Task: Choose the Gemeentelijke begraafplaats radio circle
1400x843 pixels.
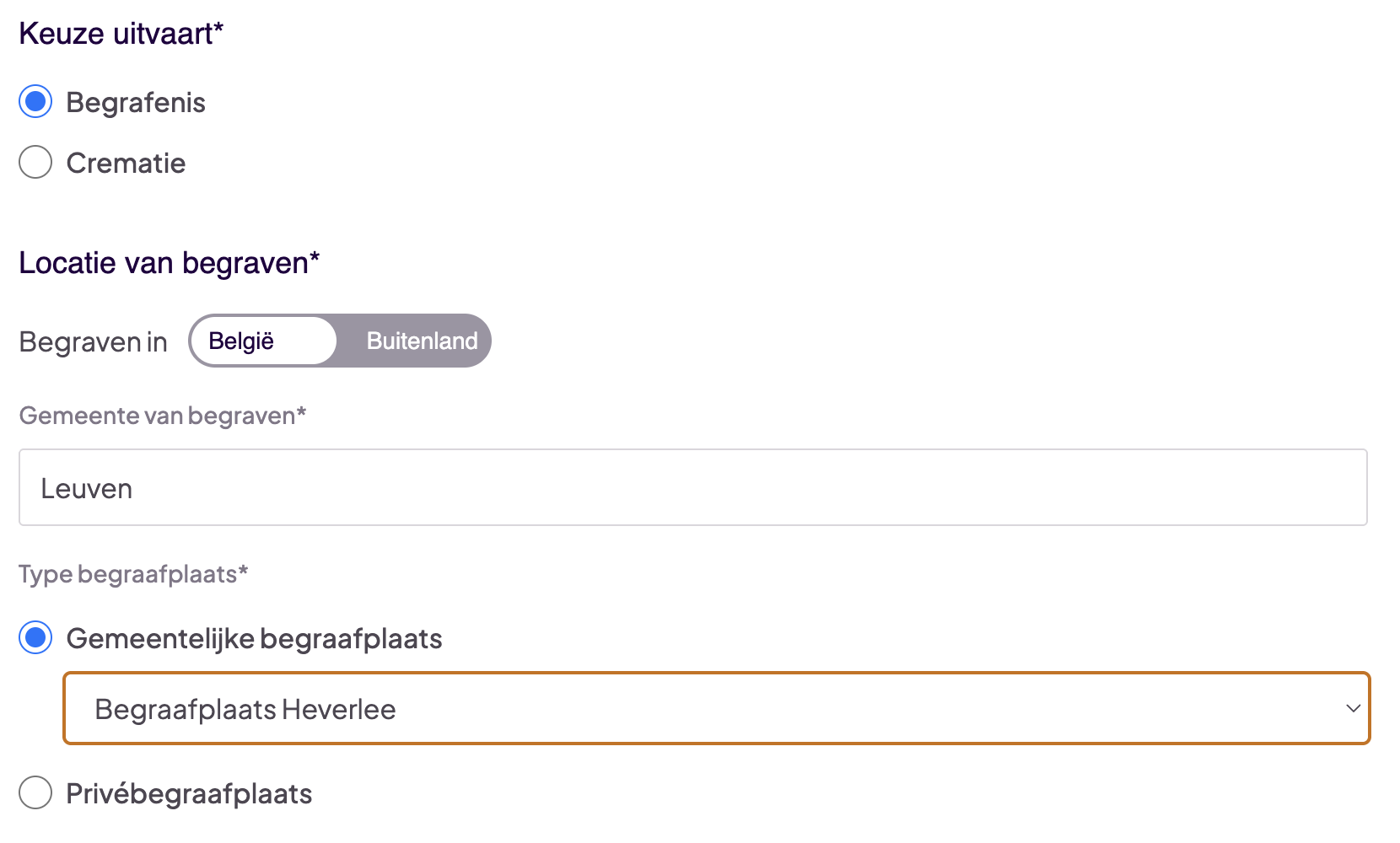Action: click(x=35, y=638)
